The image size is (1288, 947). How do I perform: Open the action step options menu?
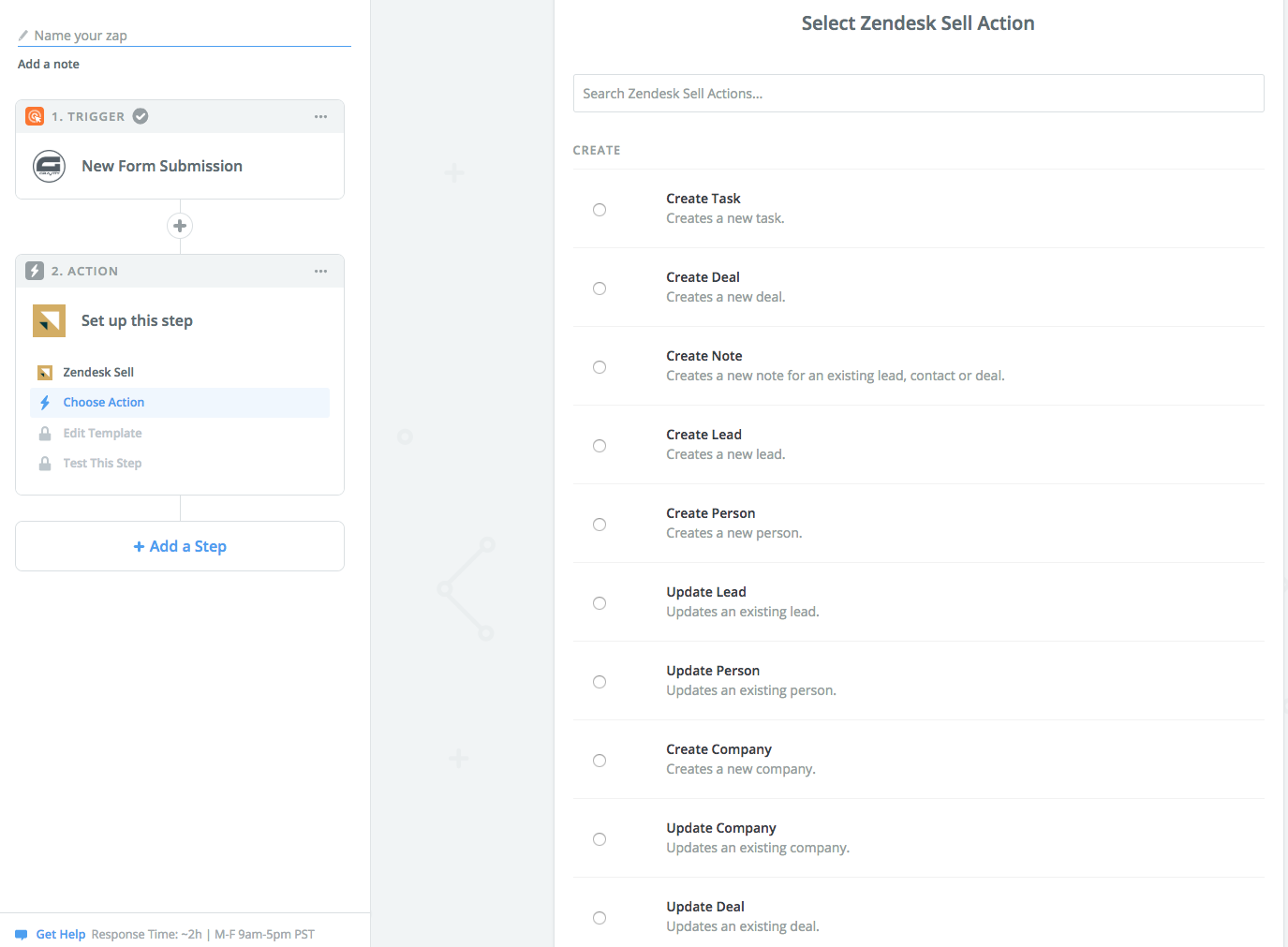(x=321, y=272)
